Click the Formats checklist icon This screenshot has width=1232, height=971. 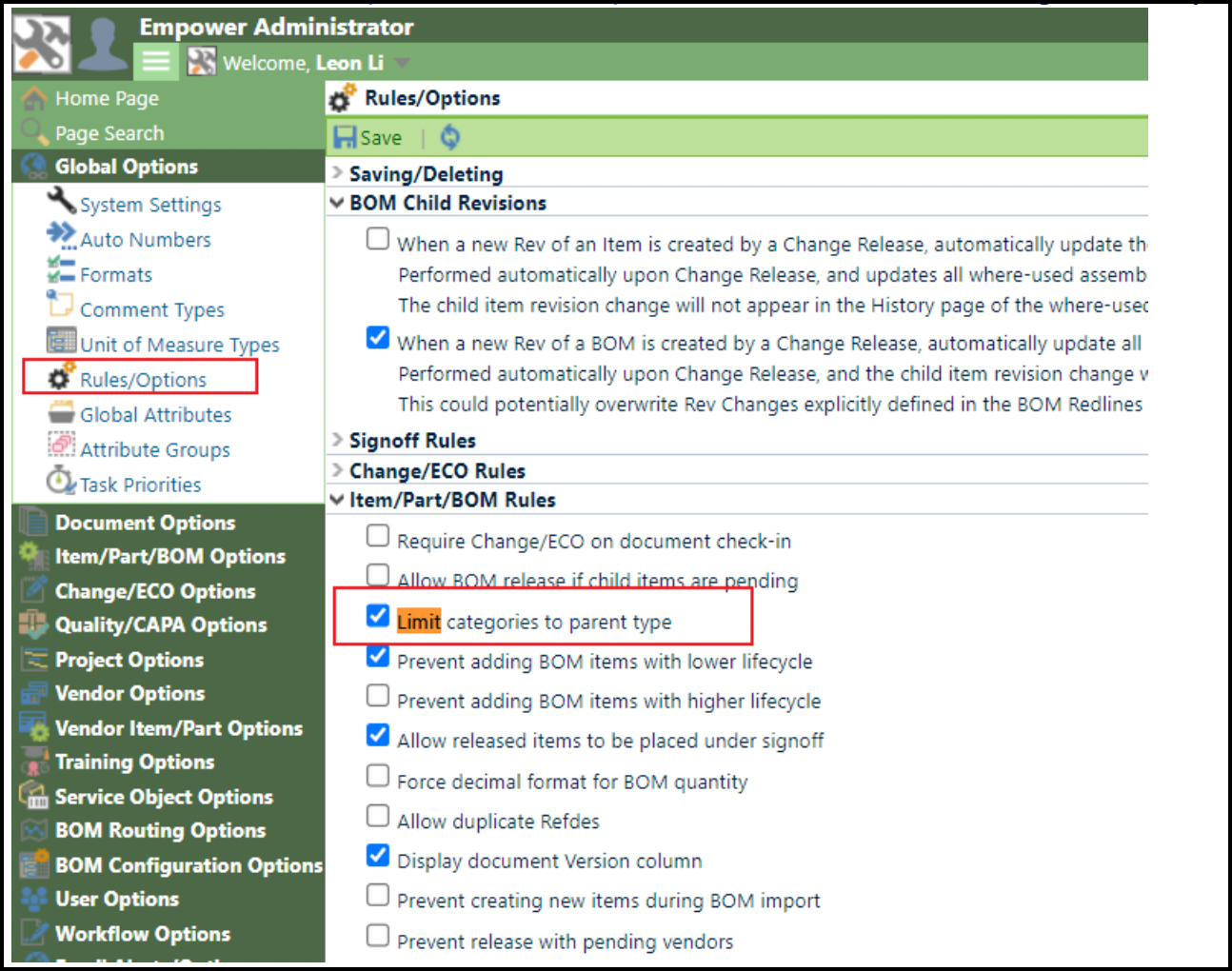click(x=61, y=270)
